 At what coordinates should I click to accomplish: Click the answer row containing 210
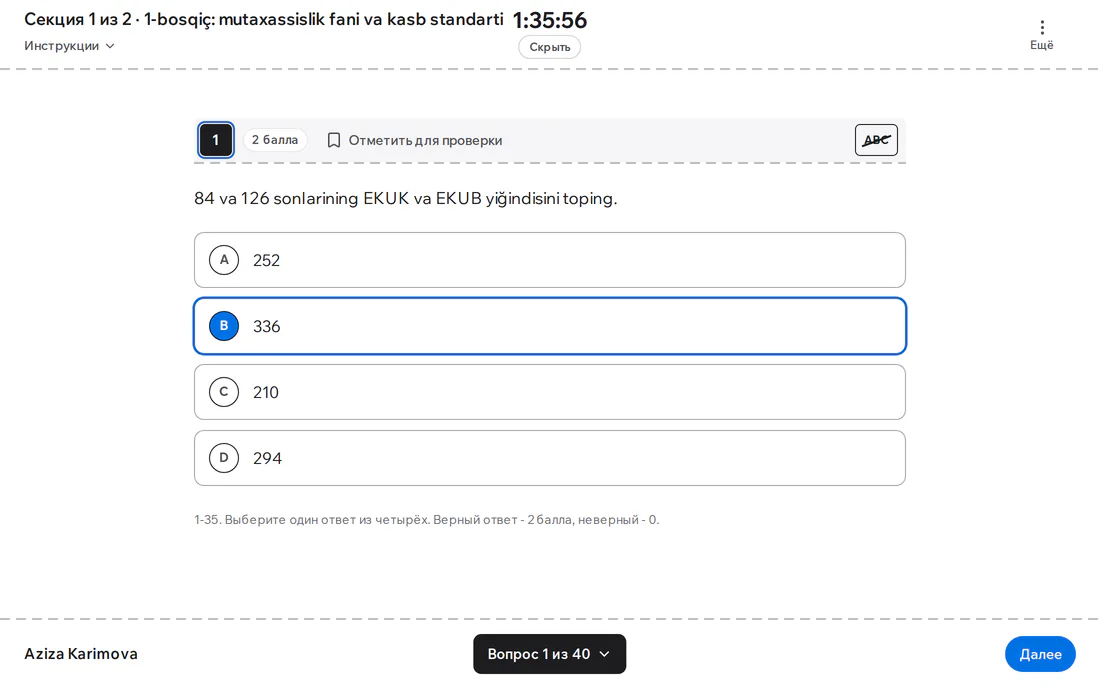[550, 392]
